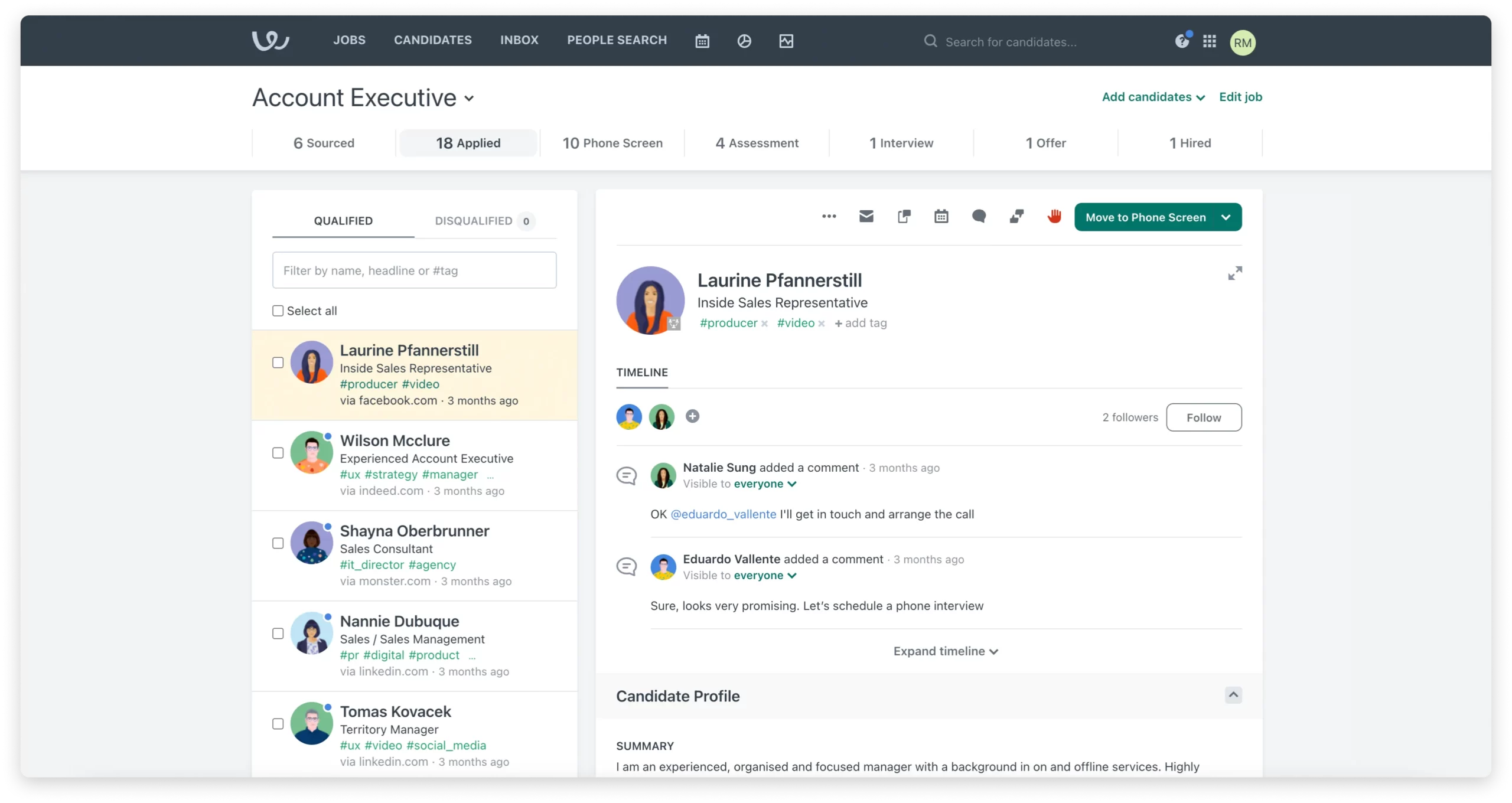The image size is (1512, 803).
Task: Expand the Account Executive job dropdown
Action: (469, 99)
